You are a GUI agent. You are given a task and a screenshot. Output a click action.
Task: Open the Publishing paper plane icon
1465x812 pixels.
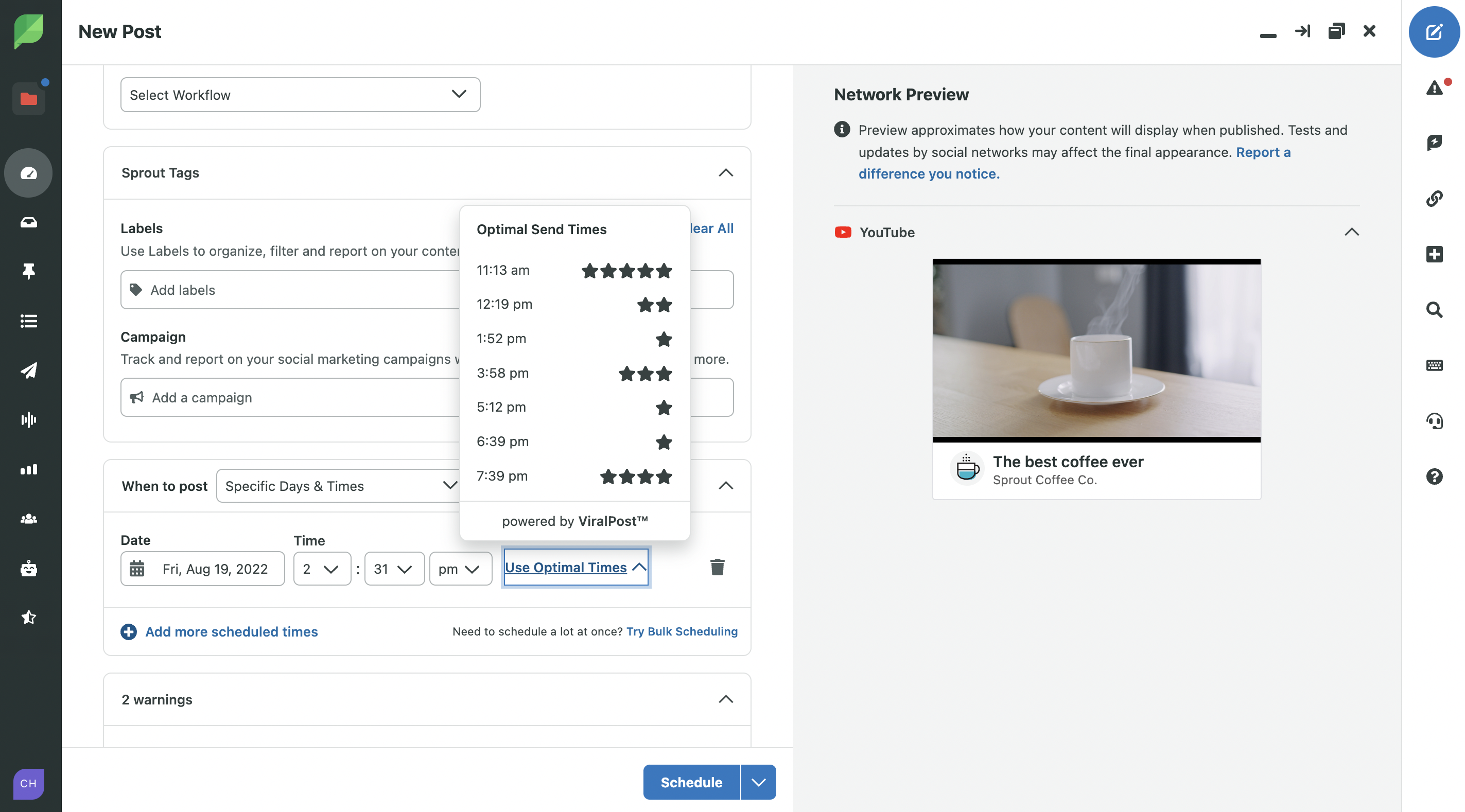[x=28, y=370]
